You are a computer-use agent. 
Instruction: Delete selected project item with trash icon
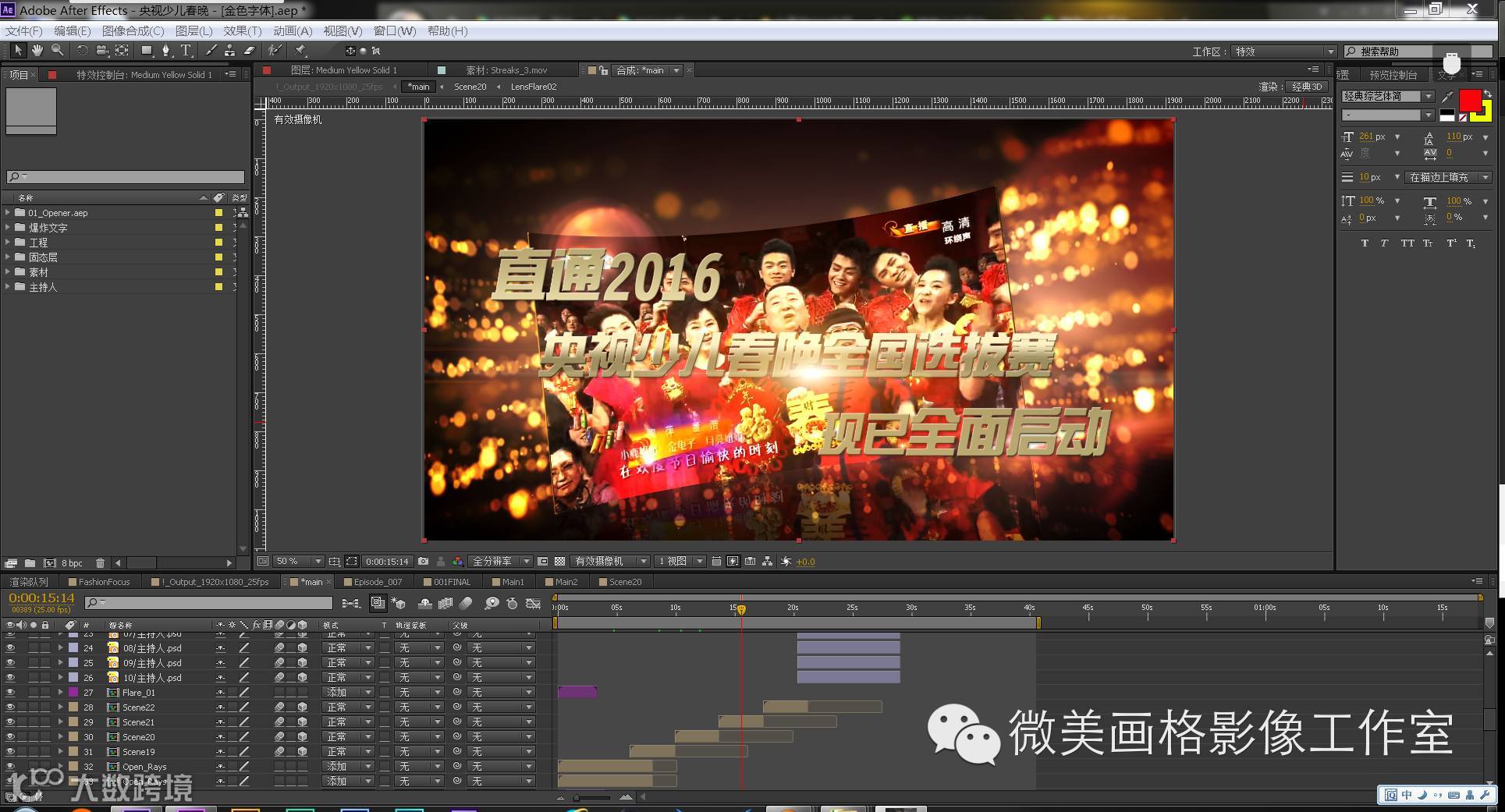click(x=100, y=563)
